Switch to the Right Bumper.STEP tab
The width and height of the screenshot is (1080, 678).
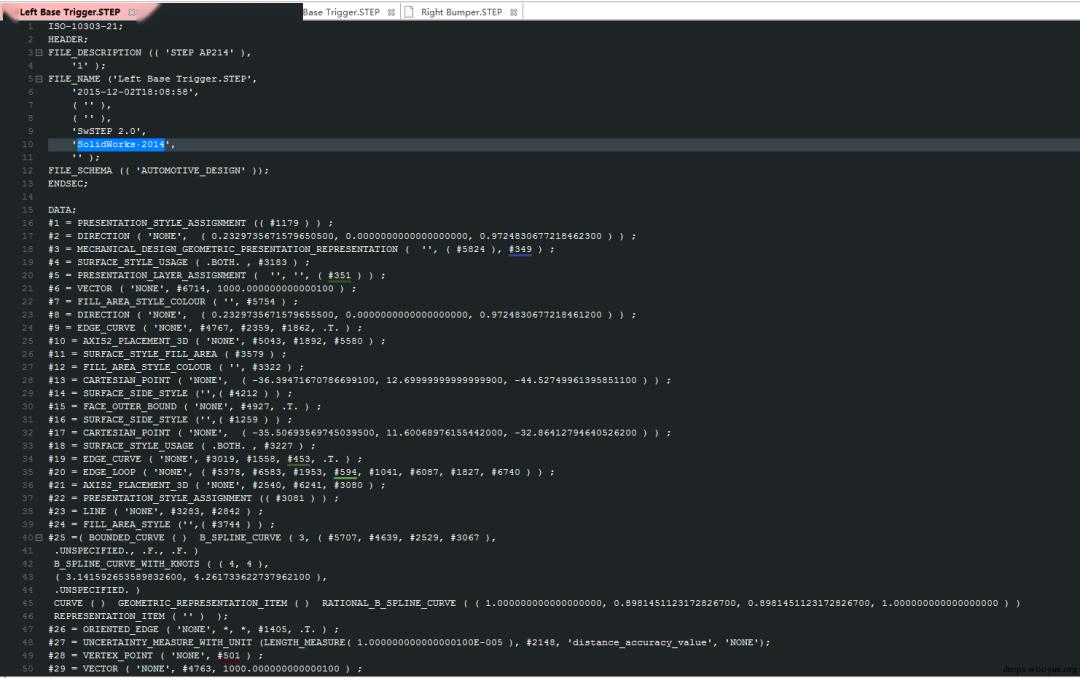(x=461, y=12)
